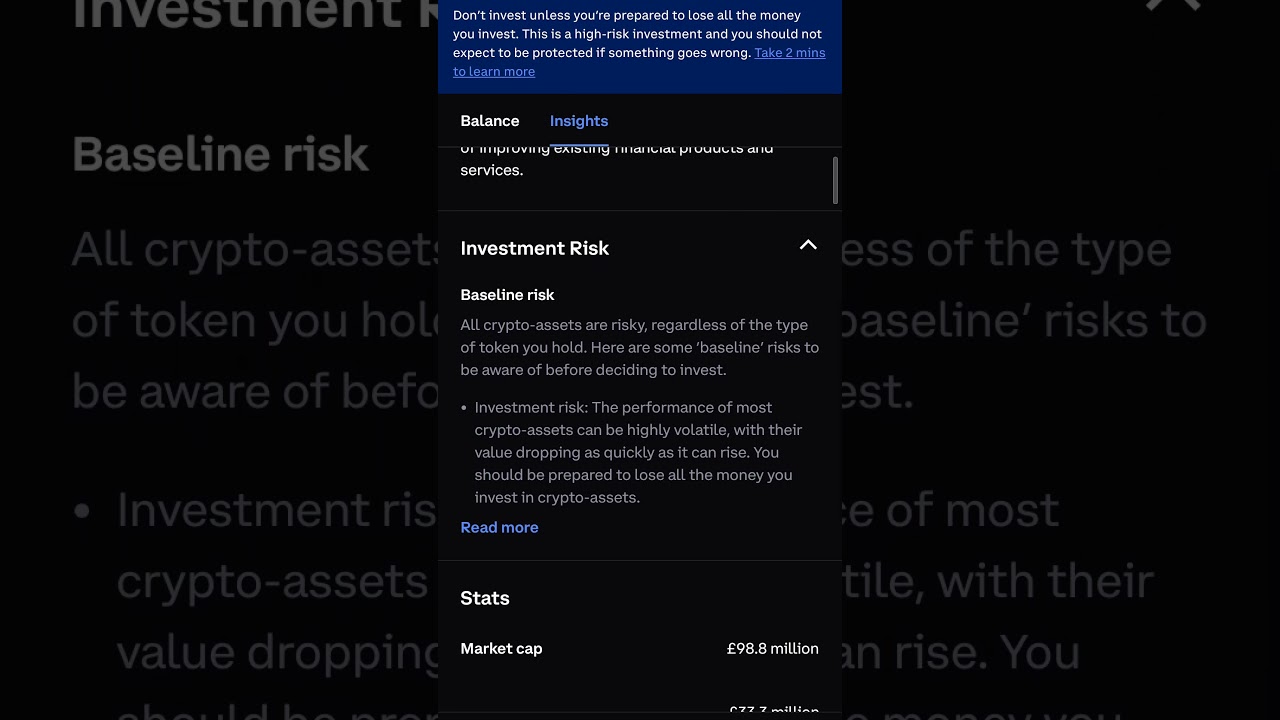
Task: Click the 'Investment risk' bullet paragraph
Action: click(640, 452)
